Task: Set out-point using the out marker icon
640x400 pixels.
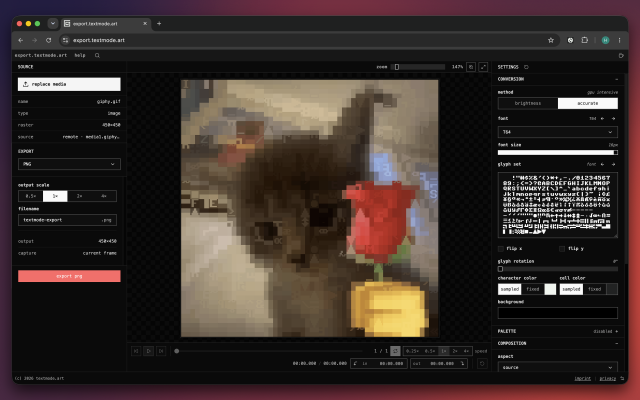Action: pyautogui.click(x=462, y=363)
